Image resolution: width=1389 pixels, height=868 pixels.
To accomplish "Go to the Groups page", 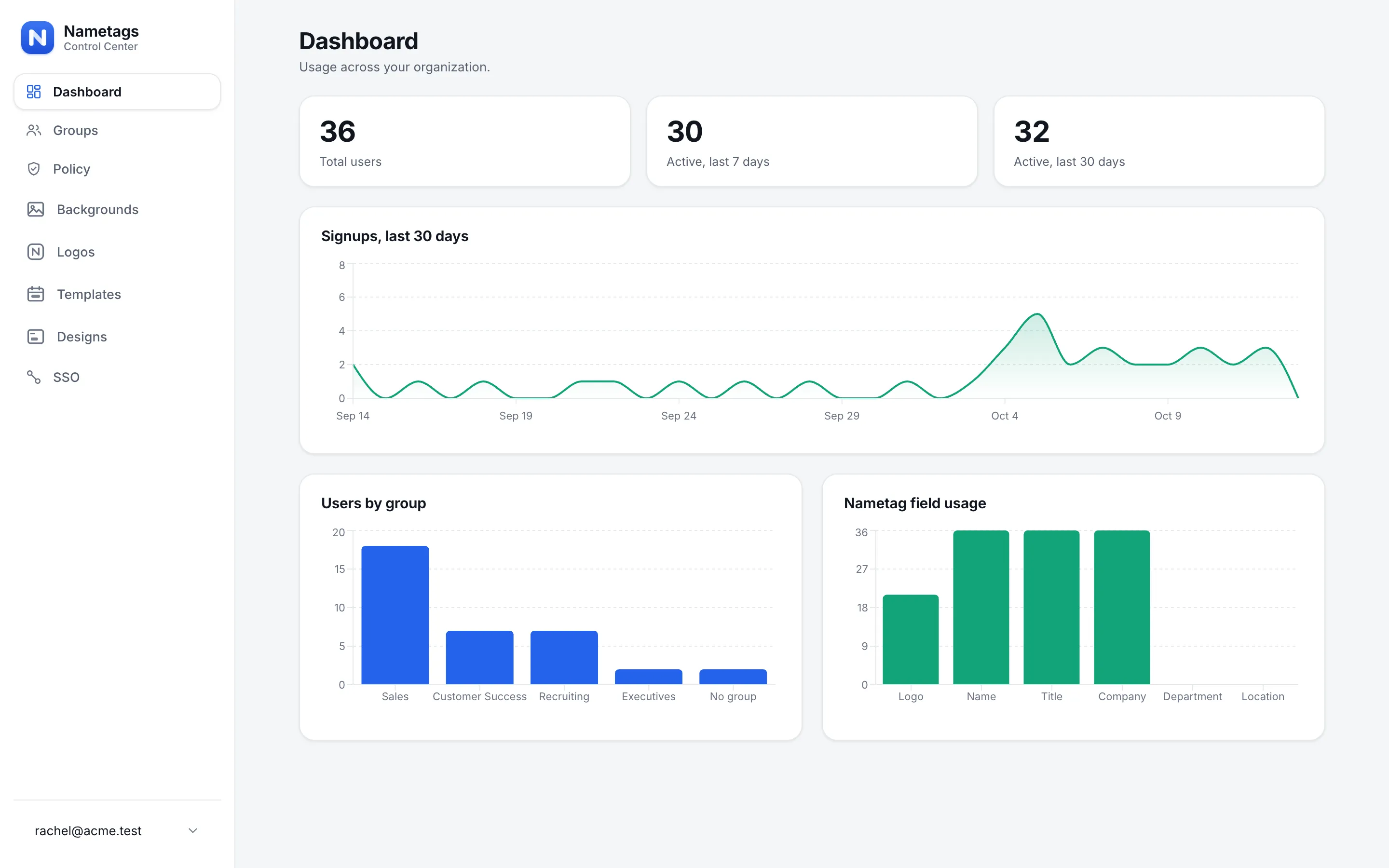I will 117,130.
